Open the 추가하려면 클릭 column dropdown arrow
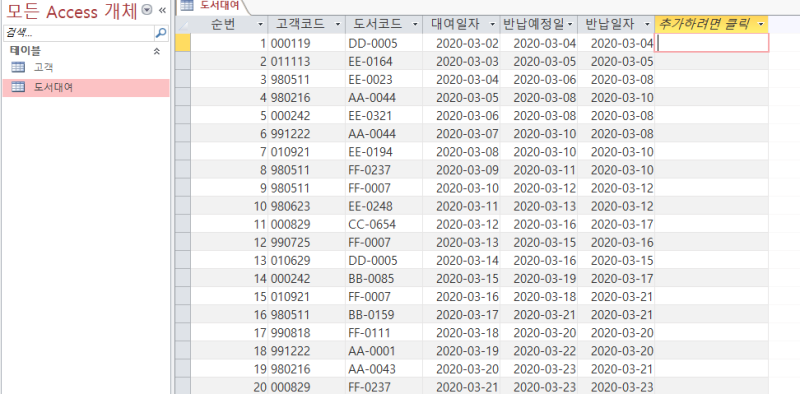Viewport: 800px width, 394px height. [x=762, y=24]
